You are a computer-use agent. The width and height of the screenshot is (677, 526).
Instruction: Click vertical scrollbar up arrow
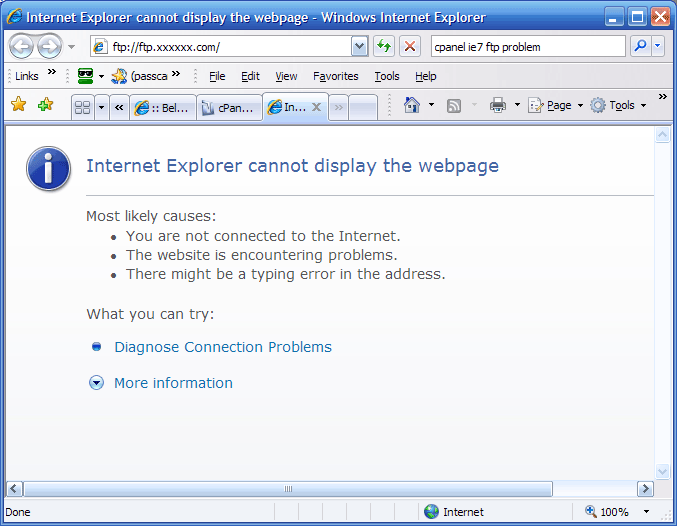click(662, 135)
